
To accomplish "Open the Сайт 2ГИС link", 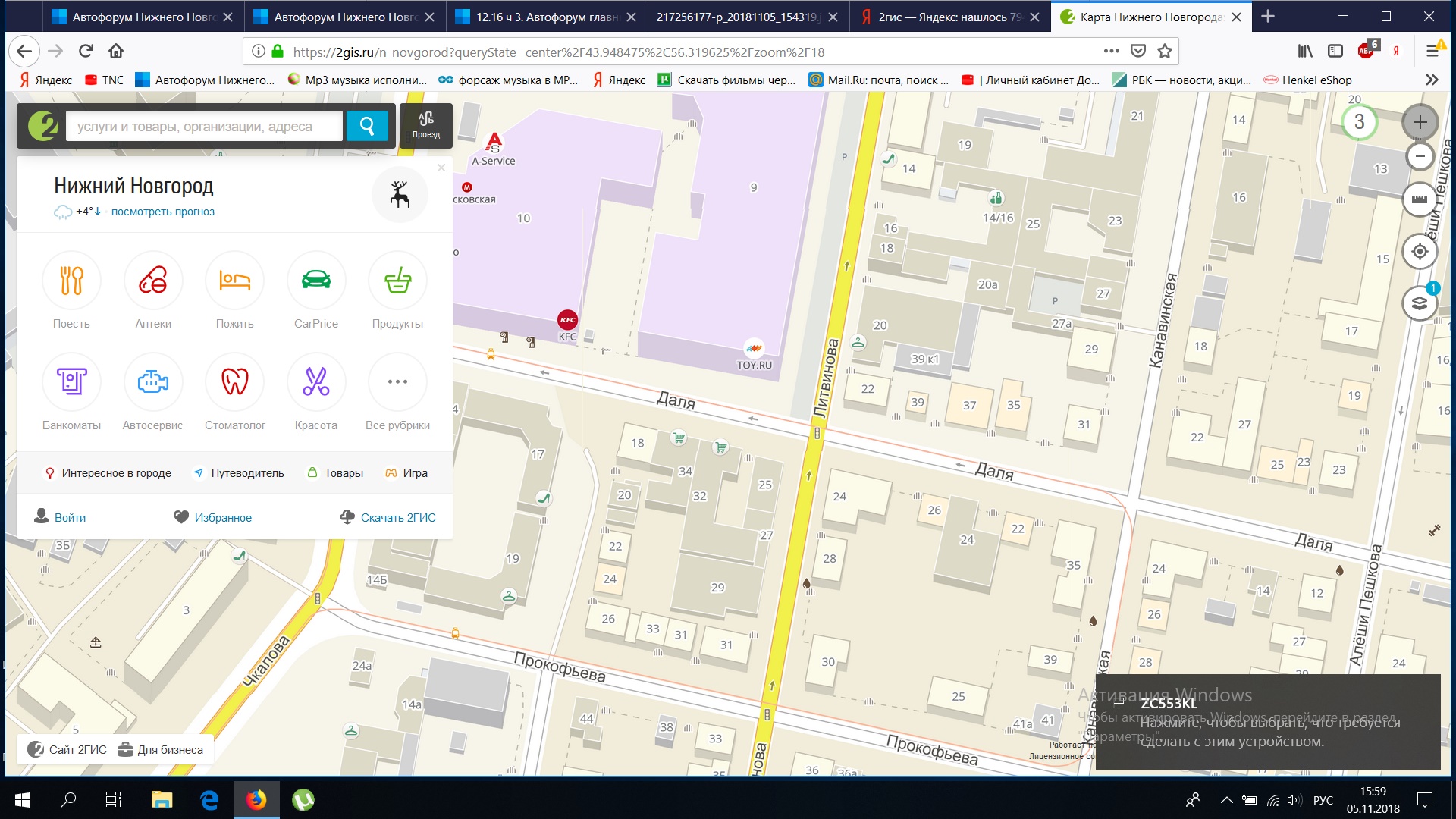I will [x=67, y=749].
